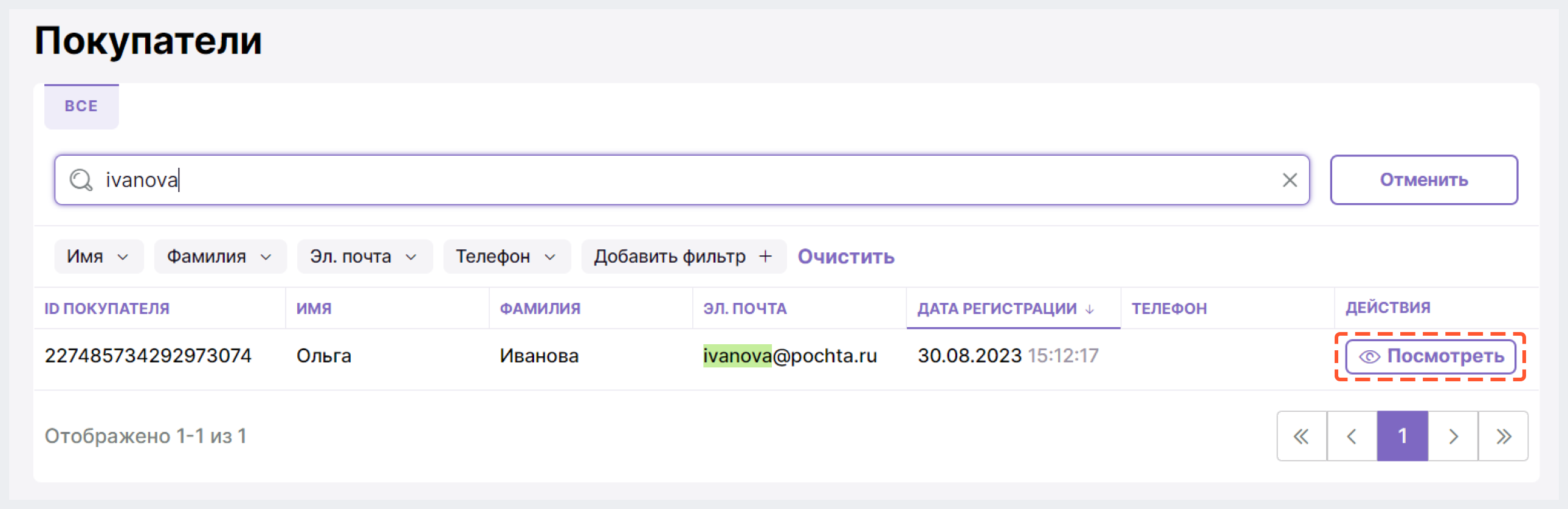The image size is (1568, 509).
Task: Select page 1 in pagination
Action: 1403,436
